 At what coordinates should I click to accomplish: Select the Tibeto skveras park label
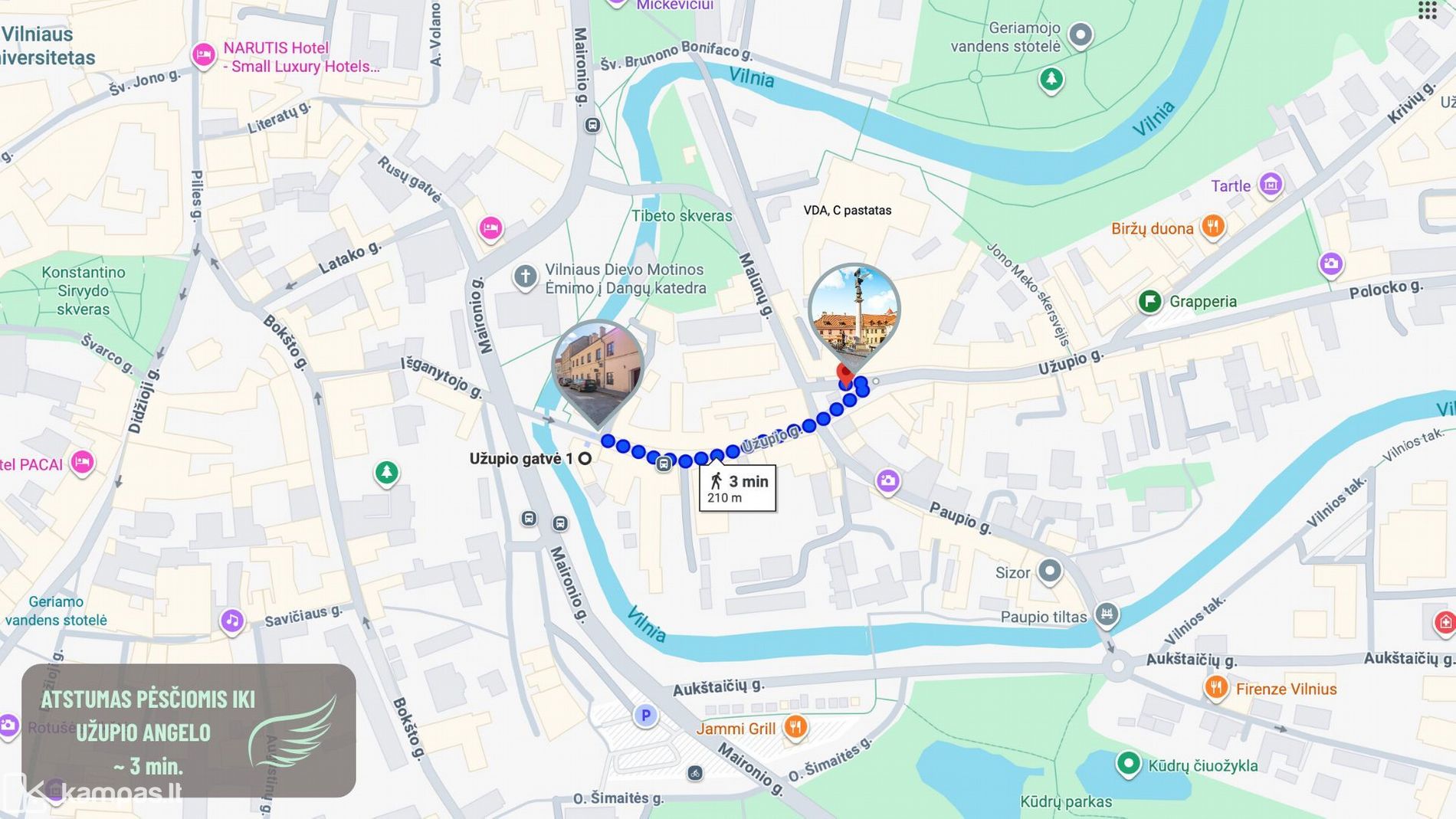[x=681, y=216]
